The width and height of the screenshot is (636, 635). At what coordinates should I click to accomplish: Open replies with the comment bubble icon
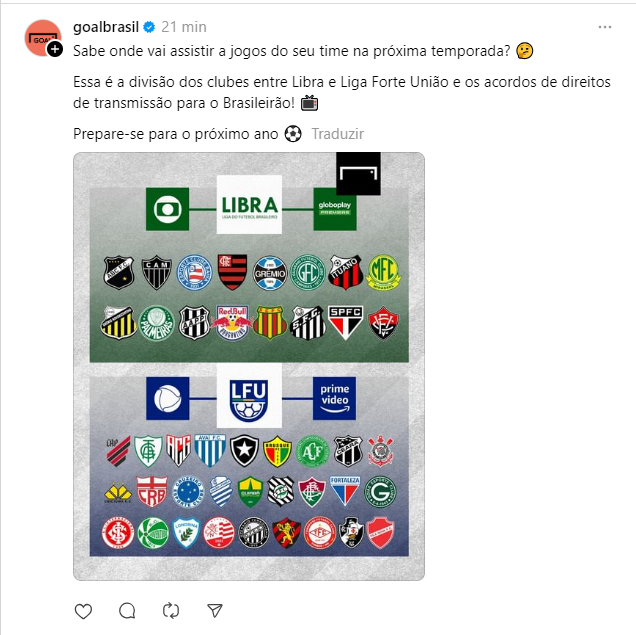tap(127, 611)
